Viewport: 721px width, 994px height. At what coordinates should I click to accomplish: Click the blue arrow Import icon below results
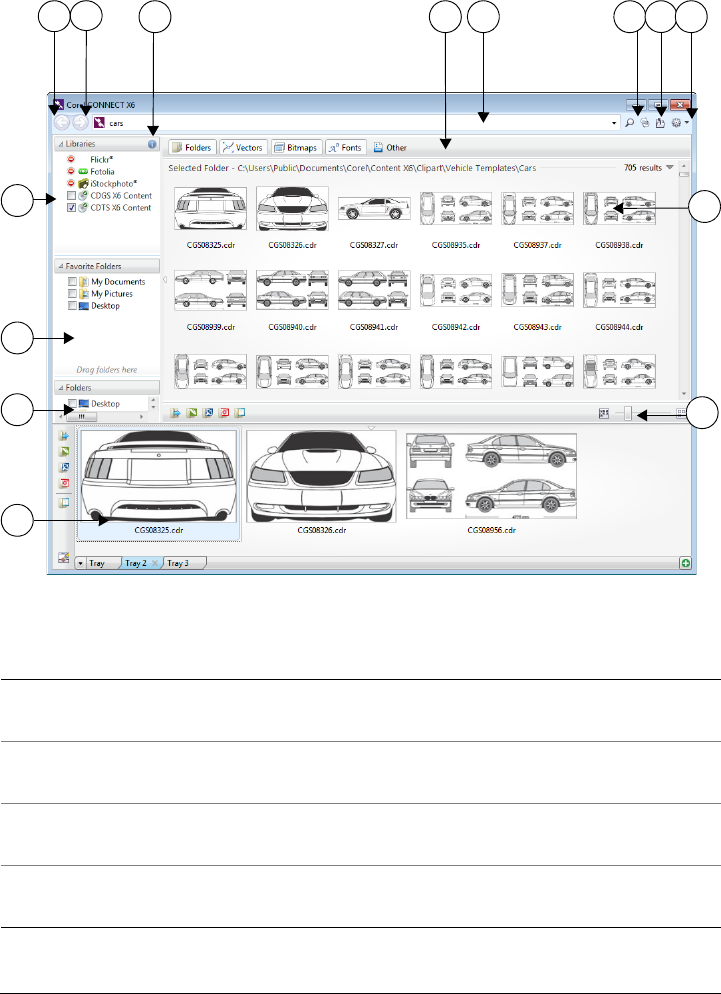pyautogui.click(x=176, y=413)
